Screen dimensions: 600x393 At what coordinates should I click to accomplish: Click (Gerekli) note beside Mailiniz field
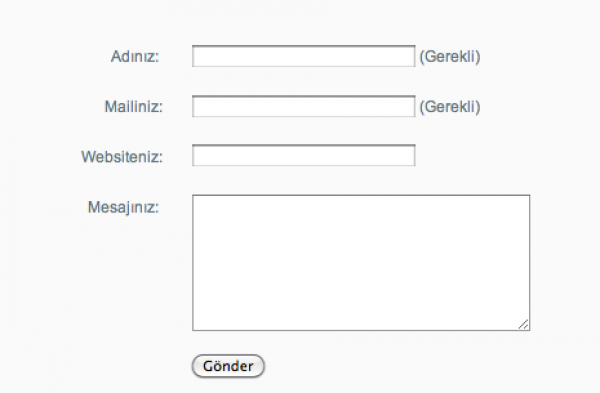pos(450,106)
